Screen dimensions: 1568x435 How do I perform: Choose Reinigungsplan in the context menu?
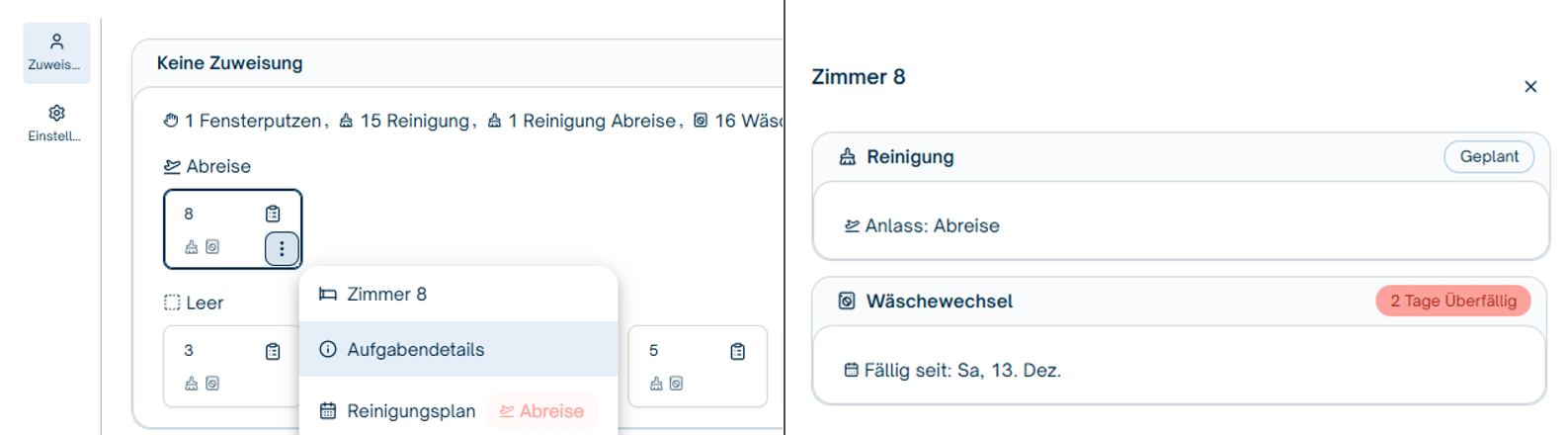(411, 411)
